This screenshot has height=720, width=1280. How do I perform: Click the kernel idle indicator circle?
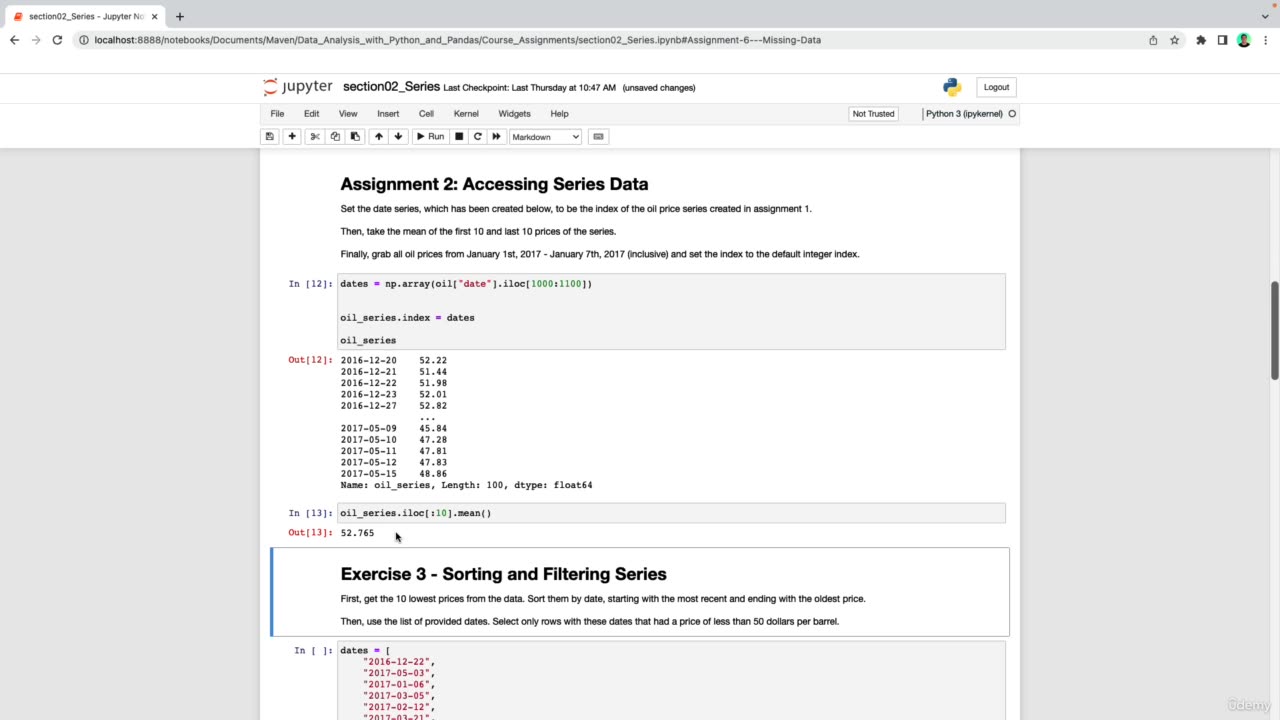1012,114
